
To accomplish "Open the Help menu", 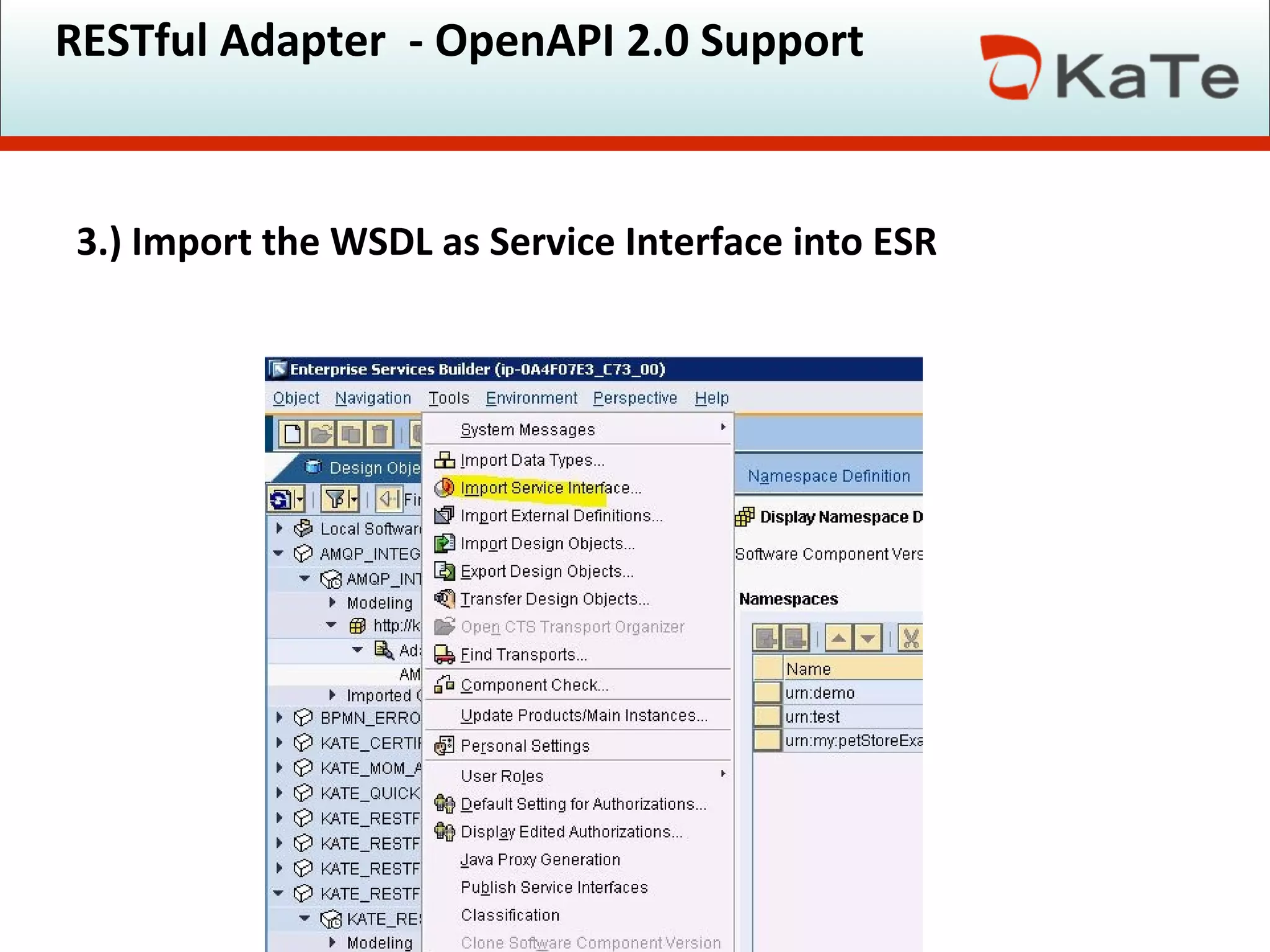I will pos(712,398).
